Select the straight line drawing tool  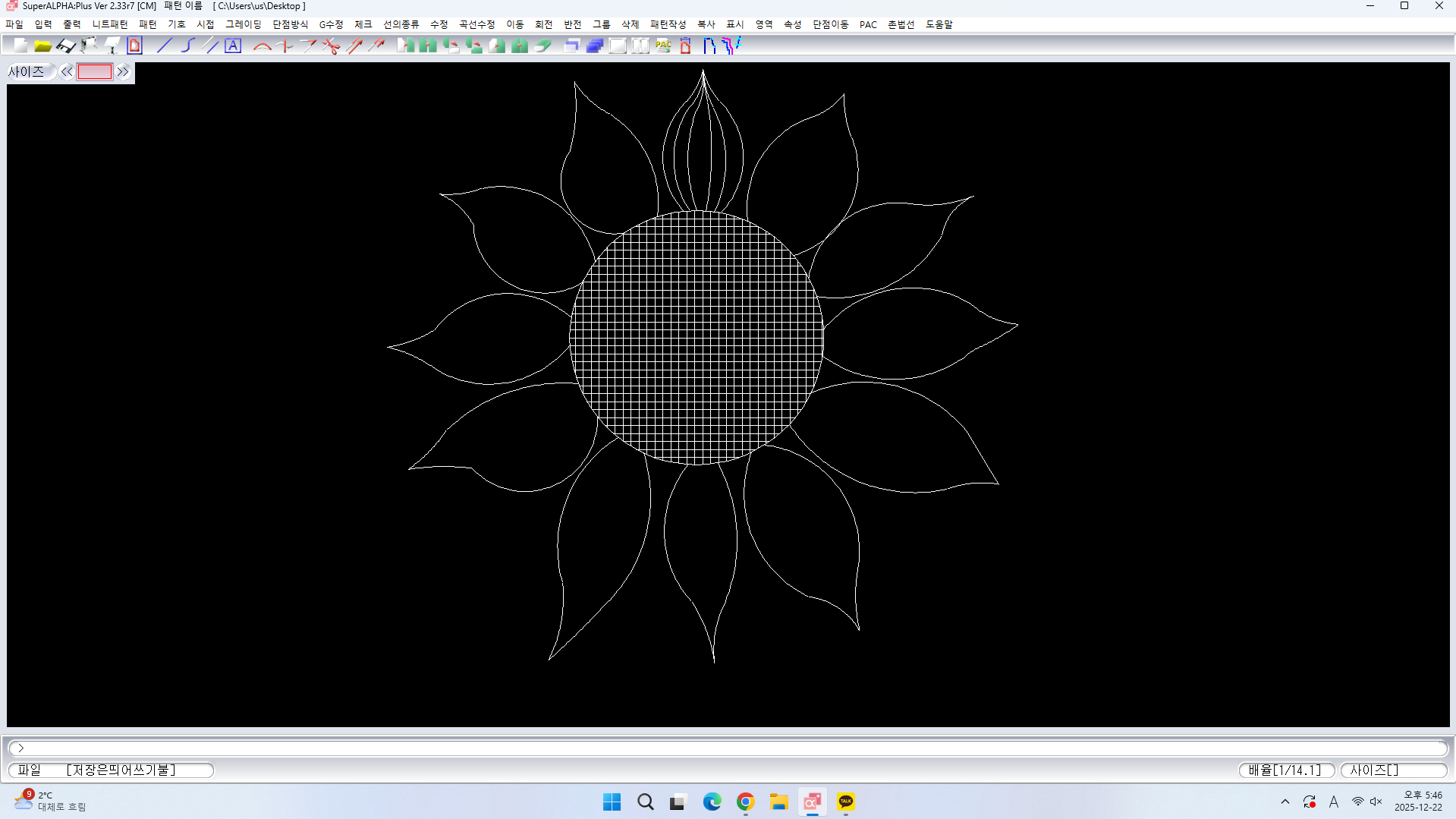(x=164, y=46)
